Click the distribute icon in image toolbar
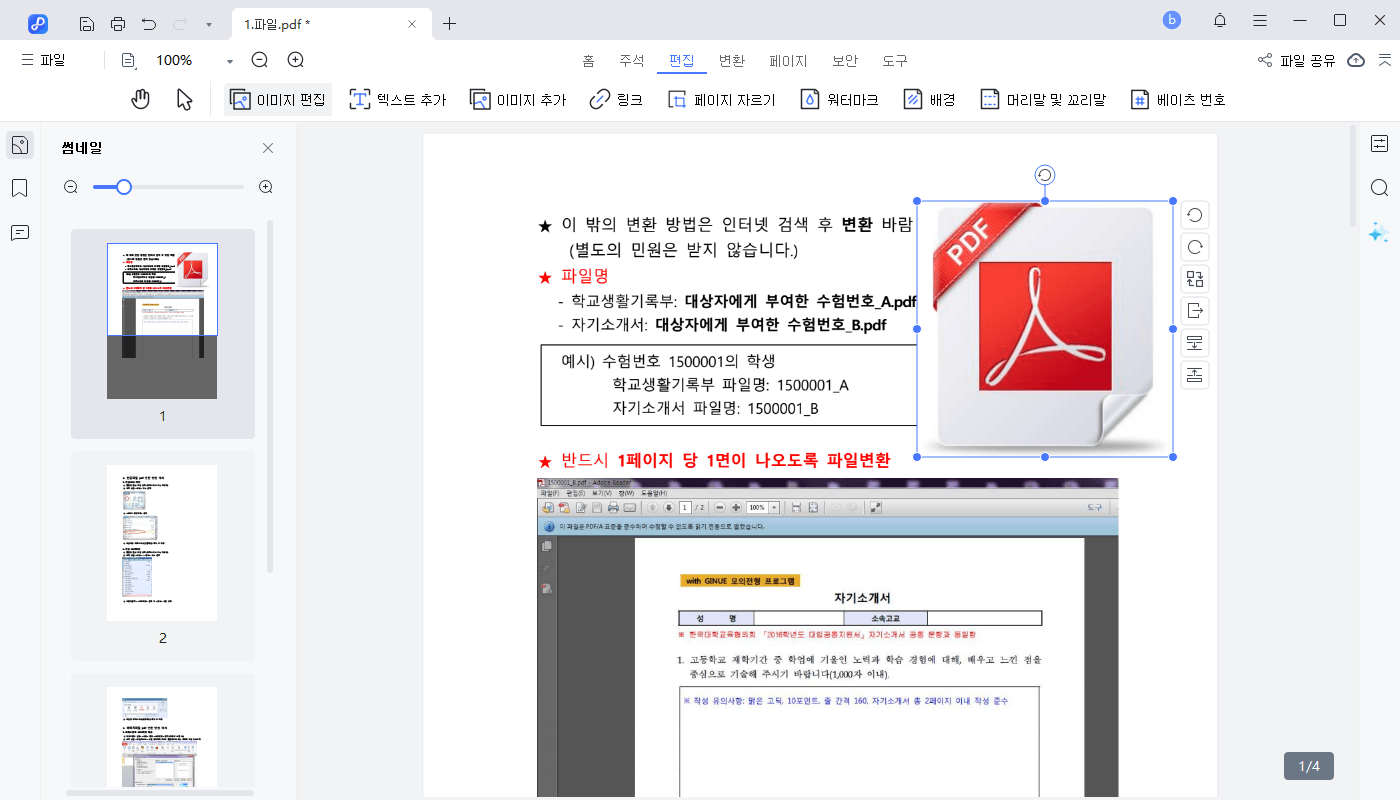1400x800 pixels. click(1194, 375)
